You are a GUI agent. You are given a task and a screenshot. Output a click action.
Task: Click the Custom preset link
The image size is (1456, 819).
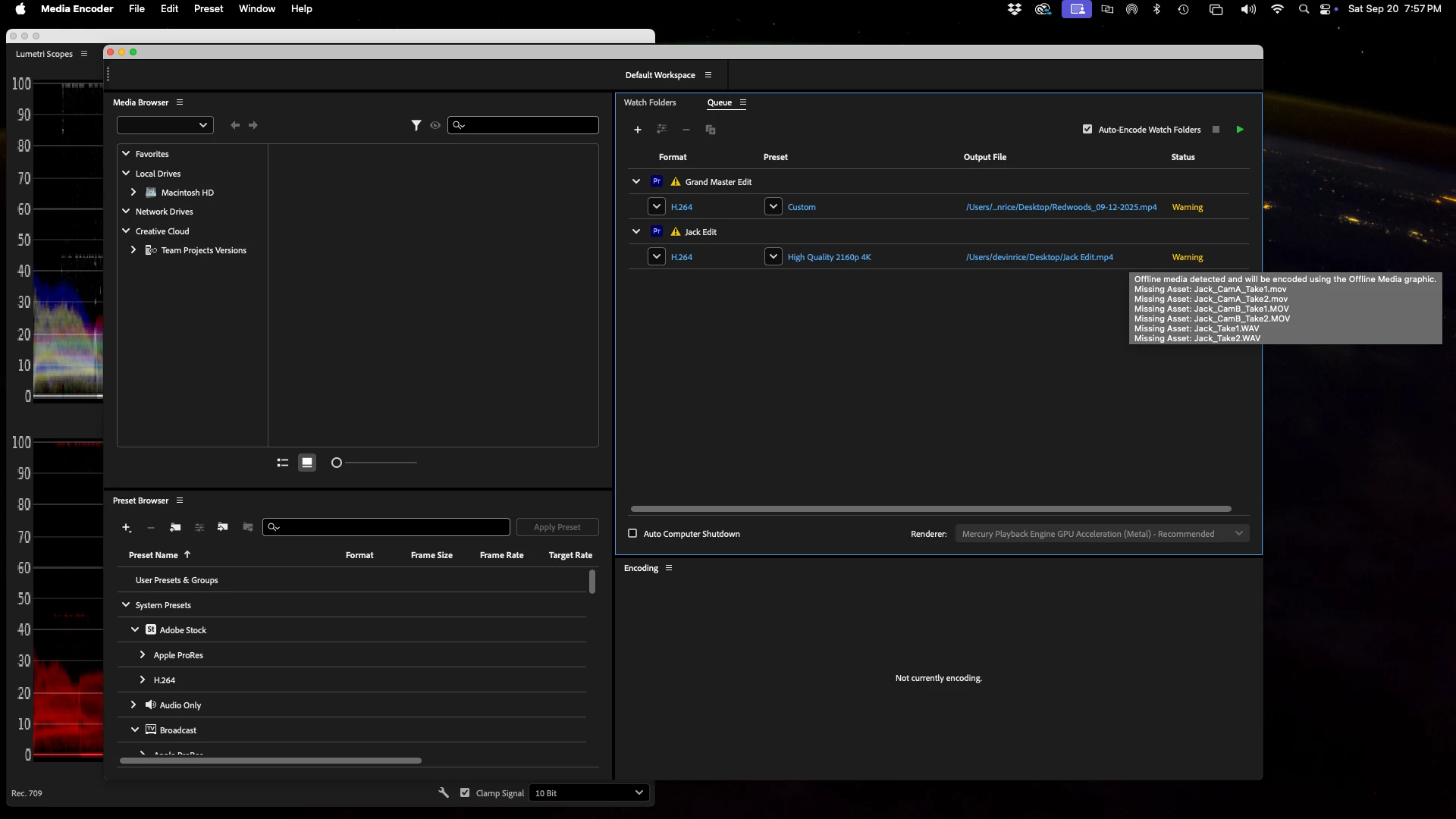(802, 207)
